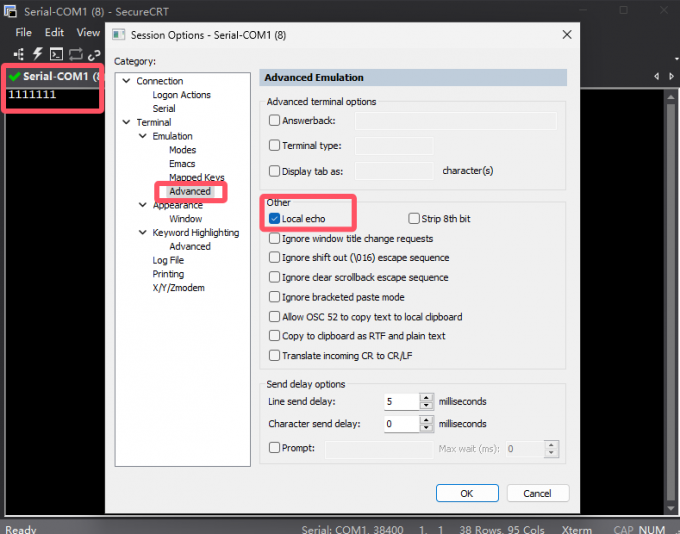The image size is (680, 534).
Task: Collapse the Emulation tree node
Action: 142,136
